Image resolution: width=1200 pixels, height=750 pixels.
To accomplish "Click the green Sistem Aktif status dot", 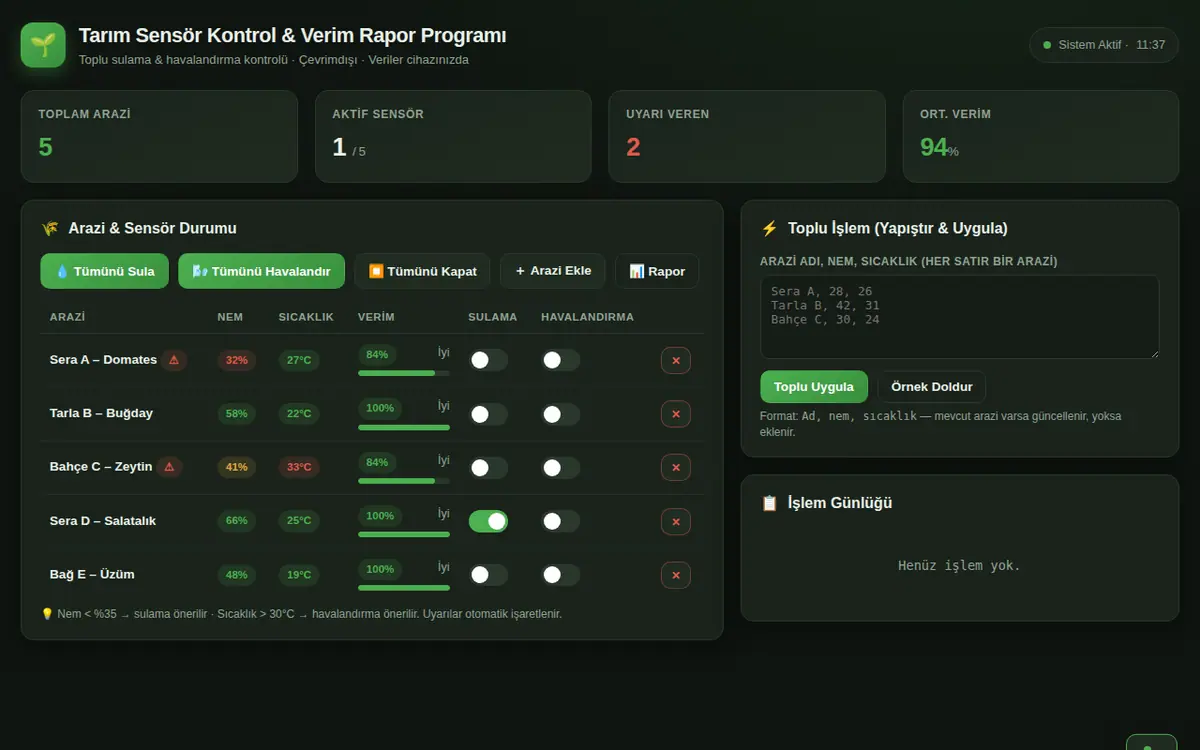I will point(1047,45).
